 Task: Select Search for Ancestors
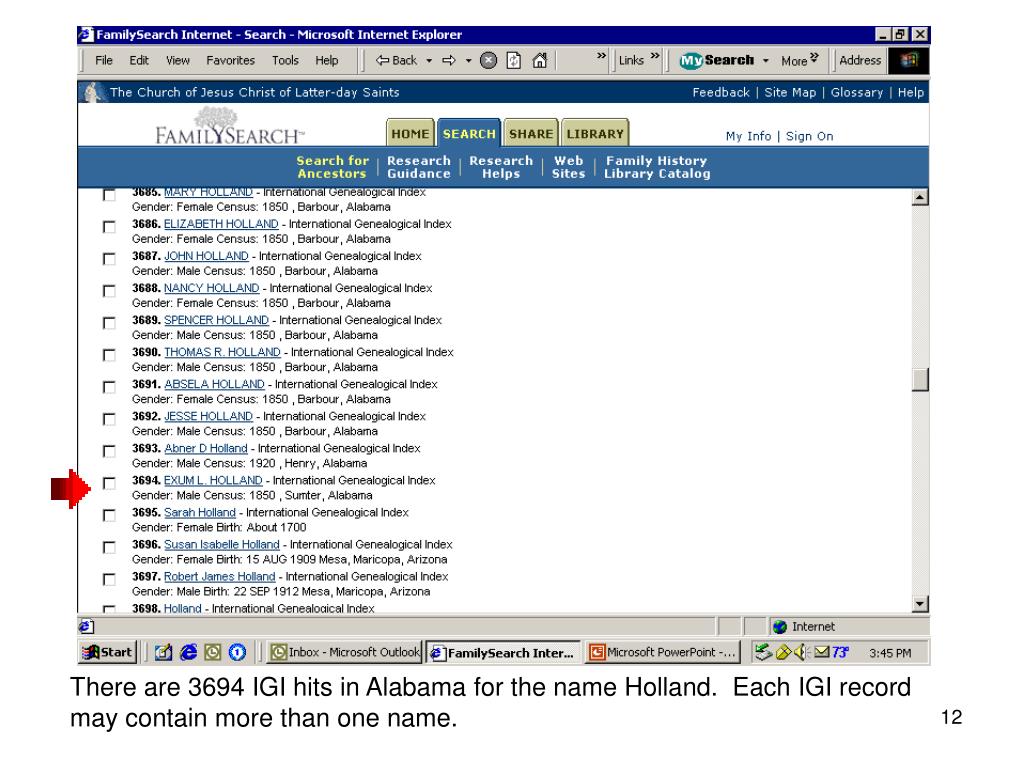pyautogui.click(x=332, y=167)
